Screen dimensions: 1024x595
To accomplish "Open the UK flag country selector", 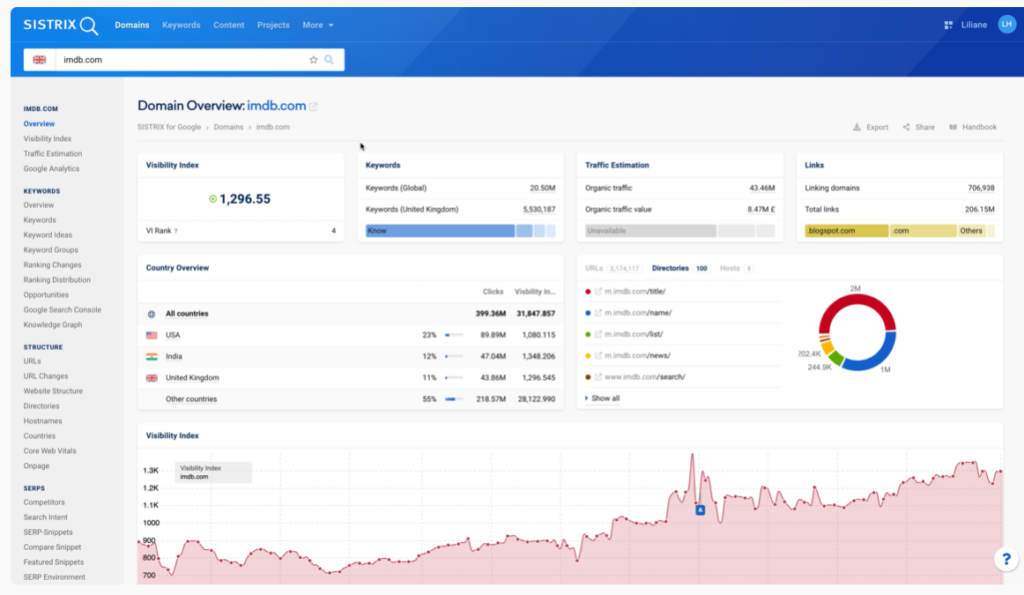I will coord(39,59).
